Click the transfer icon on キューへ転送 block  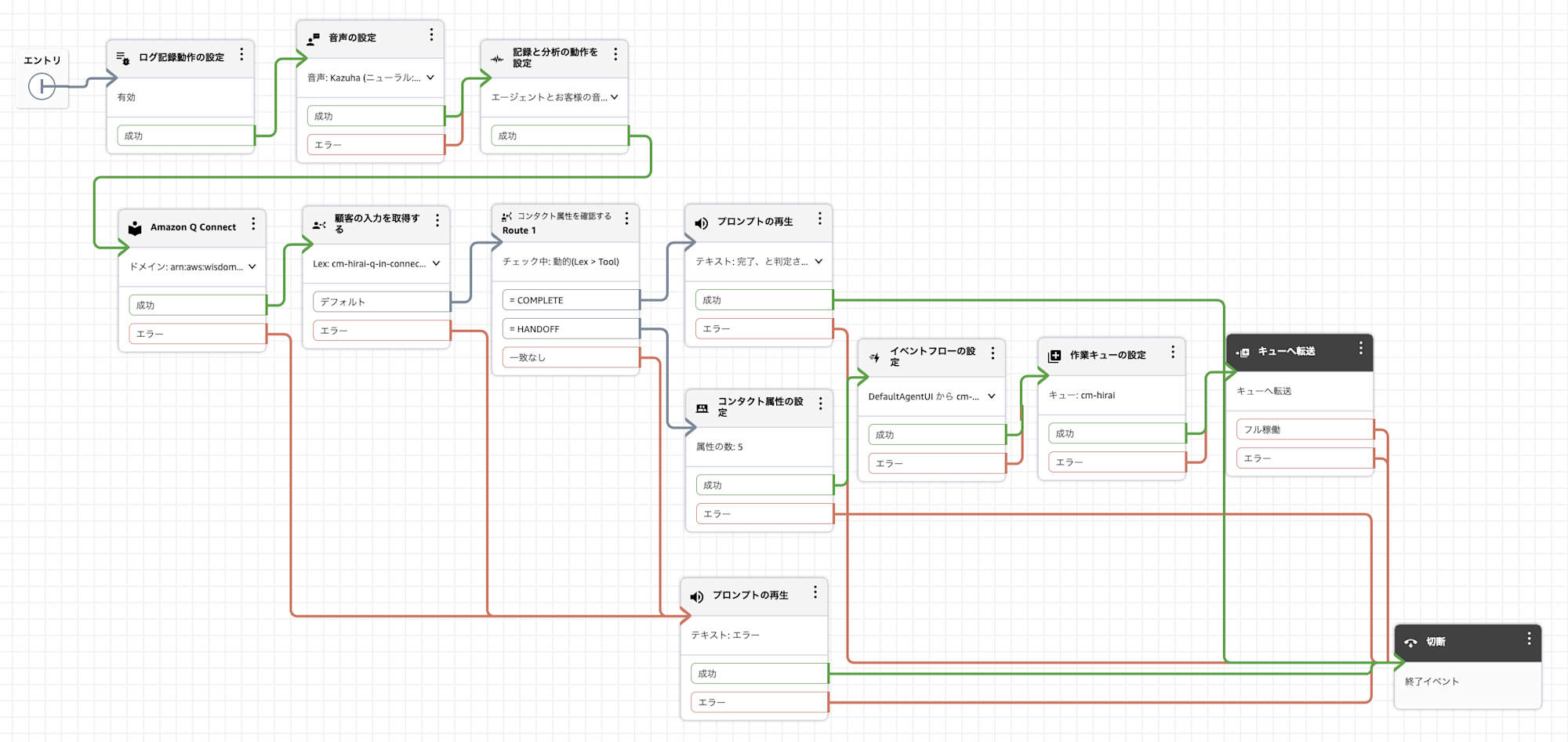(x=1243, y=353)
